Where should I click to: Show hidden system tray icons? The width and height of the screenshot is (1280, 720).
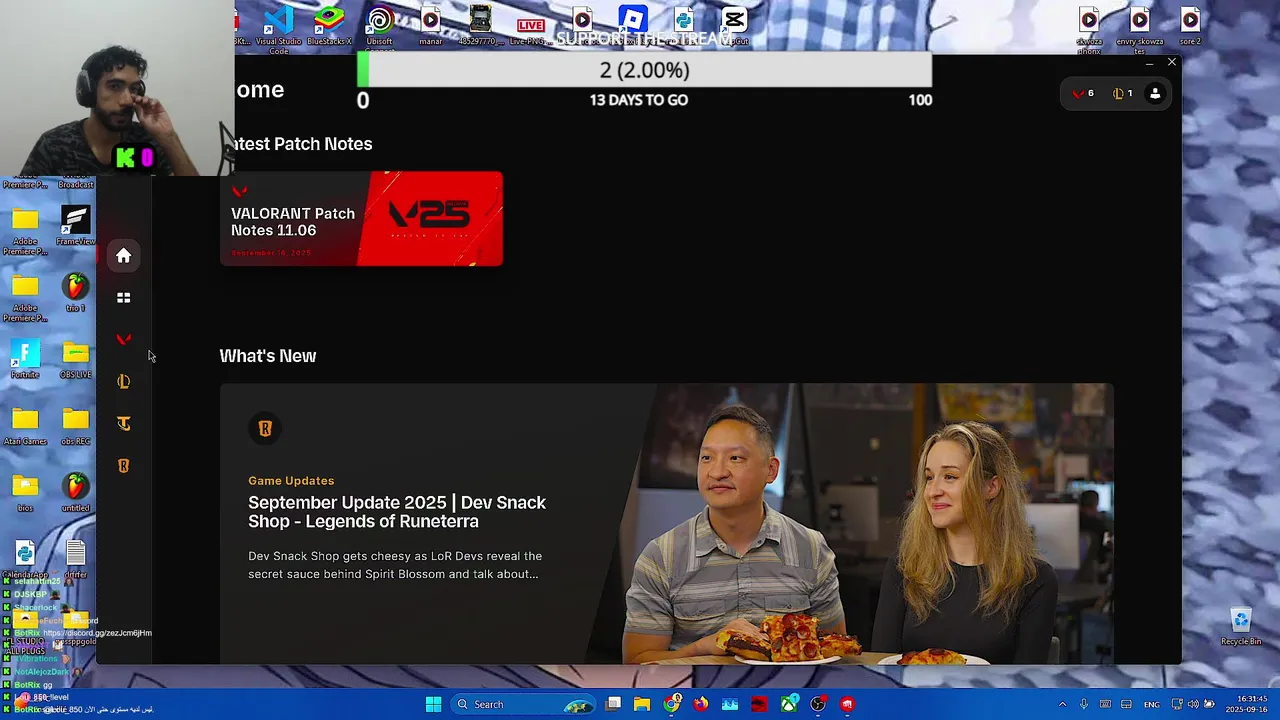tap(1062, 704)
